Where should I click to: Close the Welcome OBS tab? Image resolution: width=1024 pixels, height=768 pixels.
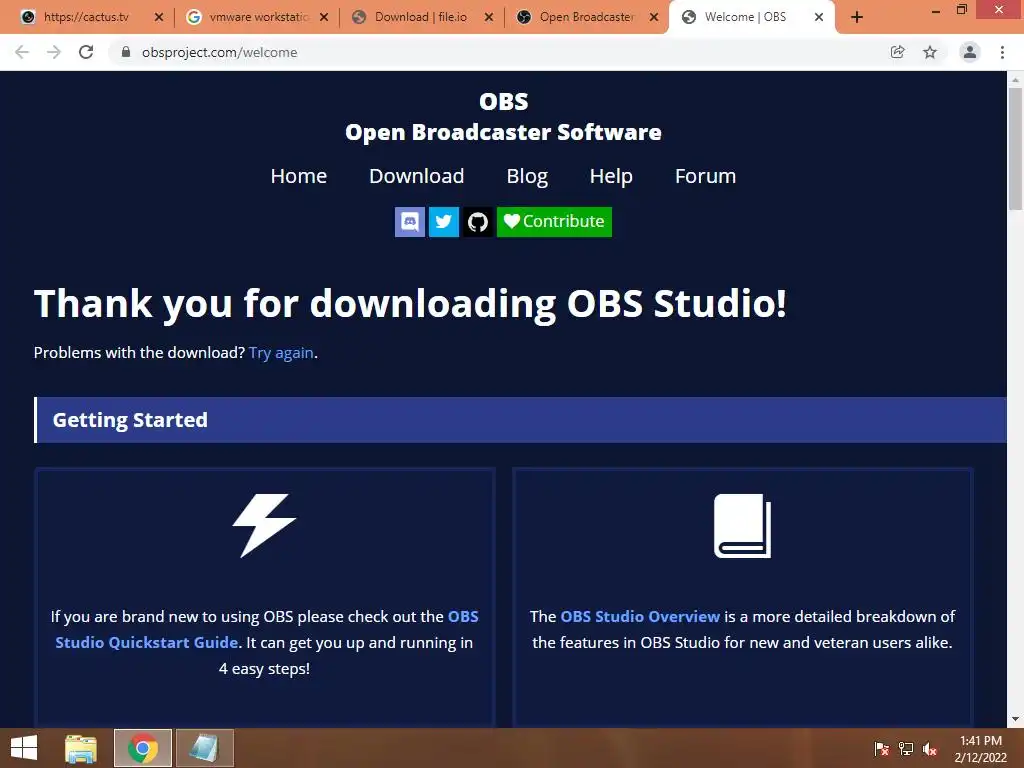(819, 18)
